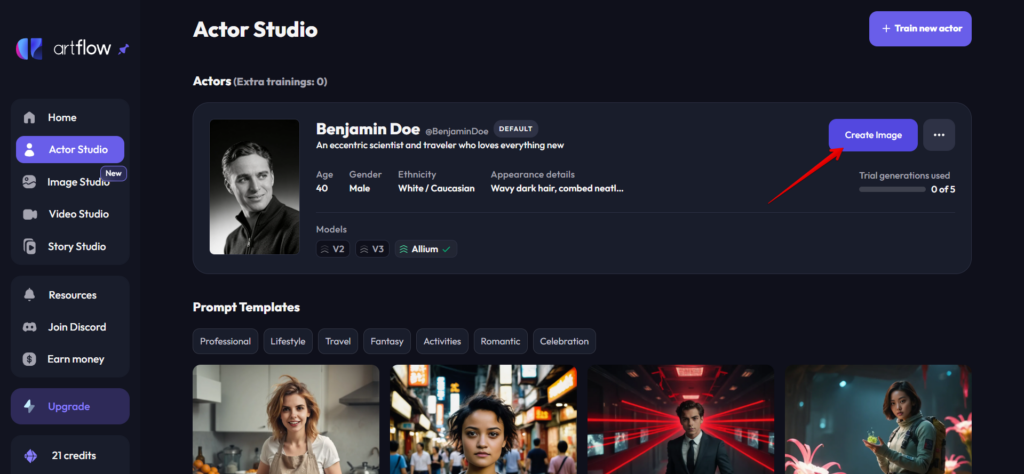The image size is (1024, 474).
Task: Open Resources bell icon
Action: point(29,295)
